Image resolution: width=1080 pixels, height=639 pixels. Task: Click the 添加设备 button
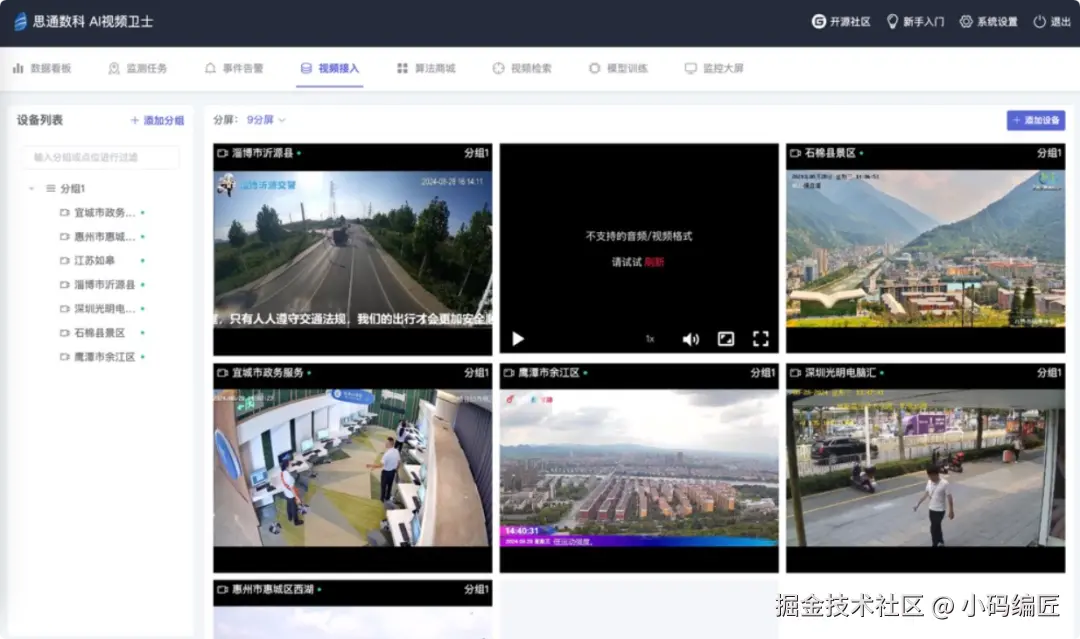tap(1036, 120)
